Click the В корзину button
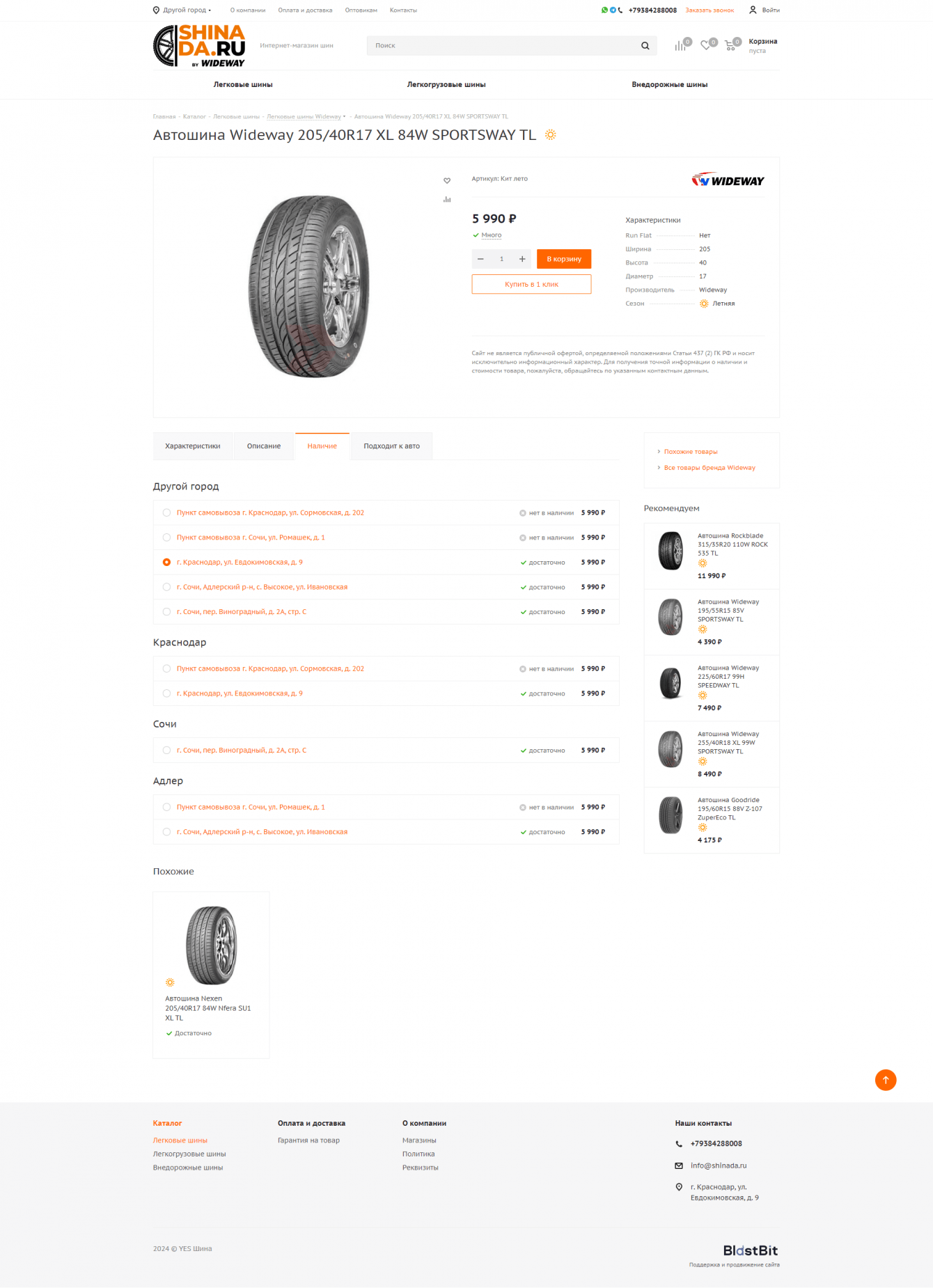Image resolution: width=933 pixels, height=1288 pixels. click(564, 259)
